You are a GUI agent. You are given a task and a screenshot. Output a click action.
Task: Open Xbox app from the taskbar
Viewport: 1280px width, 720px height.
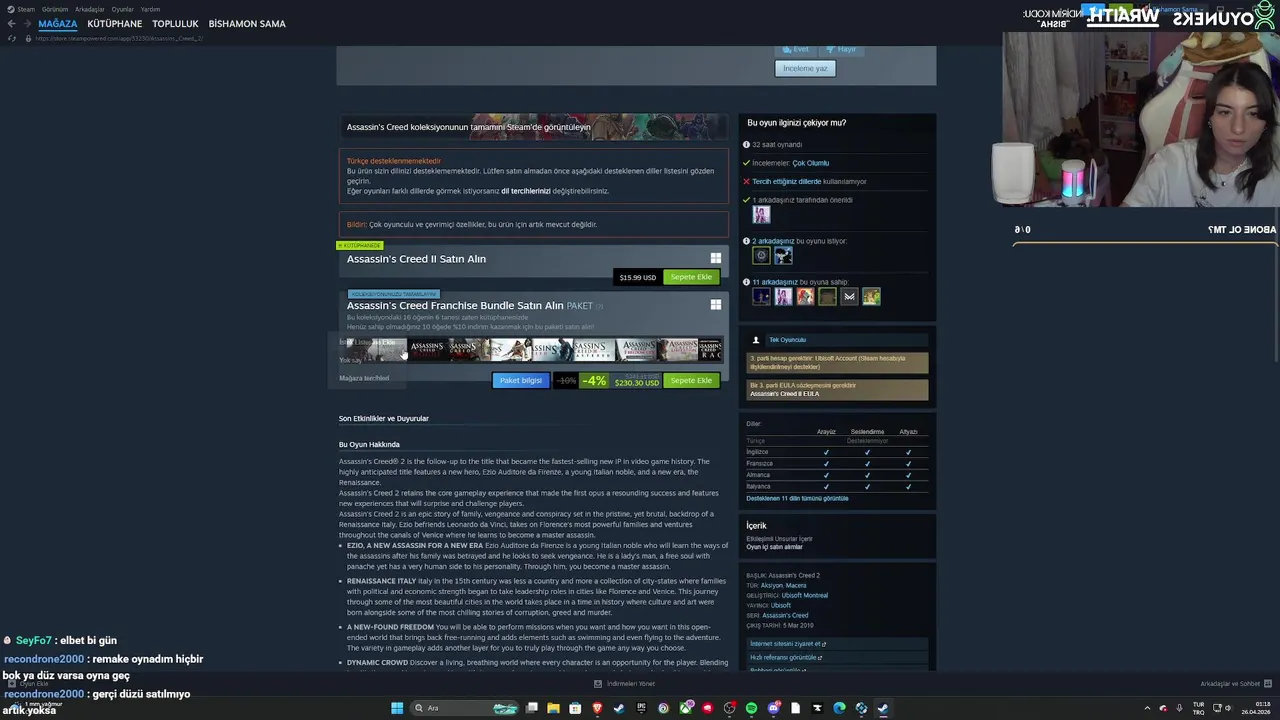coord(685,708)
